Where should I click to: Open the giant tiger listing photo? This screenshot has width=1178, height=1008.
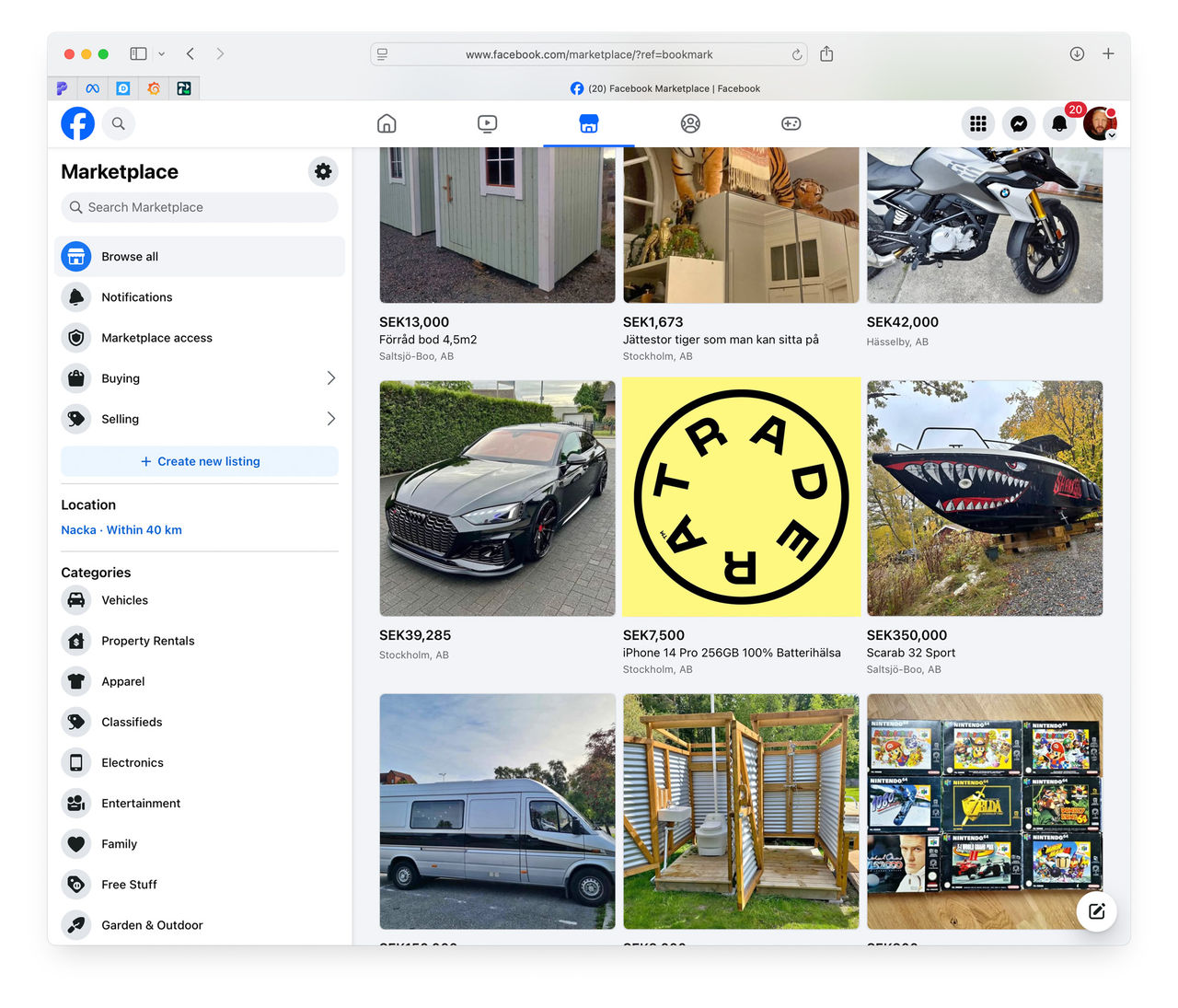coord(741,225)
